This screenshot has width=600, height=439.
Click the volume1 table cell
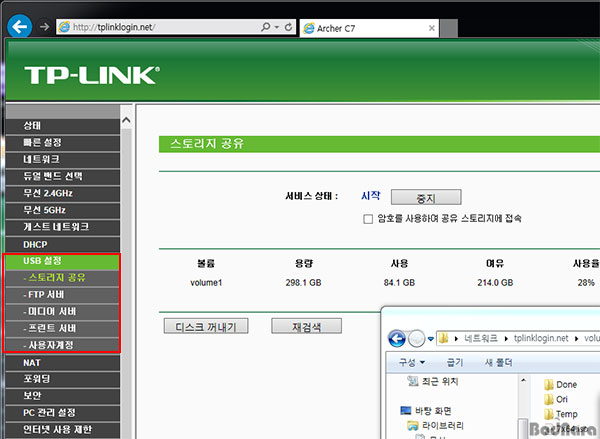point(206,282)
